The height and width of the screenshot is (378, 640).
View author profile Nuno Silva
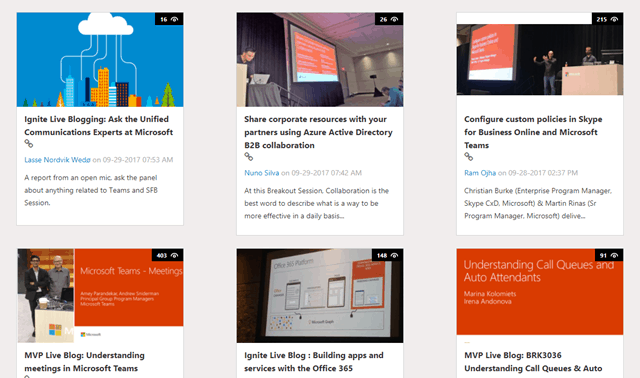(x=262, y=173)
